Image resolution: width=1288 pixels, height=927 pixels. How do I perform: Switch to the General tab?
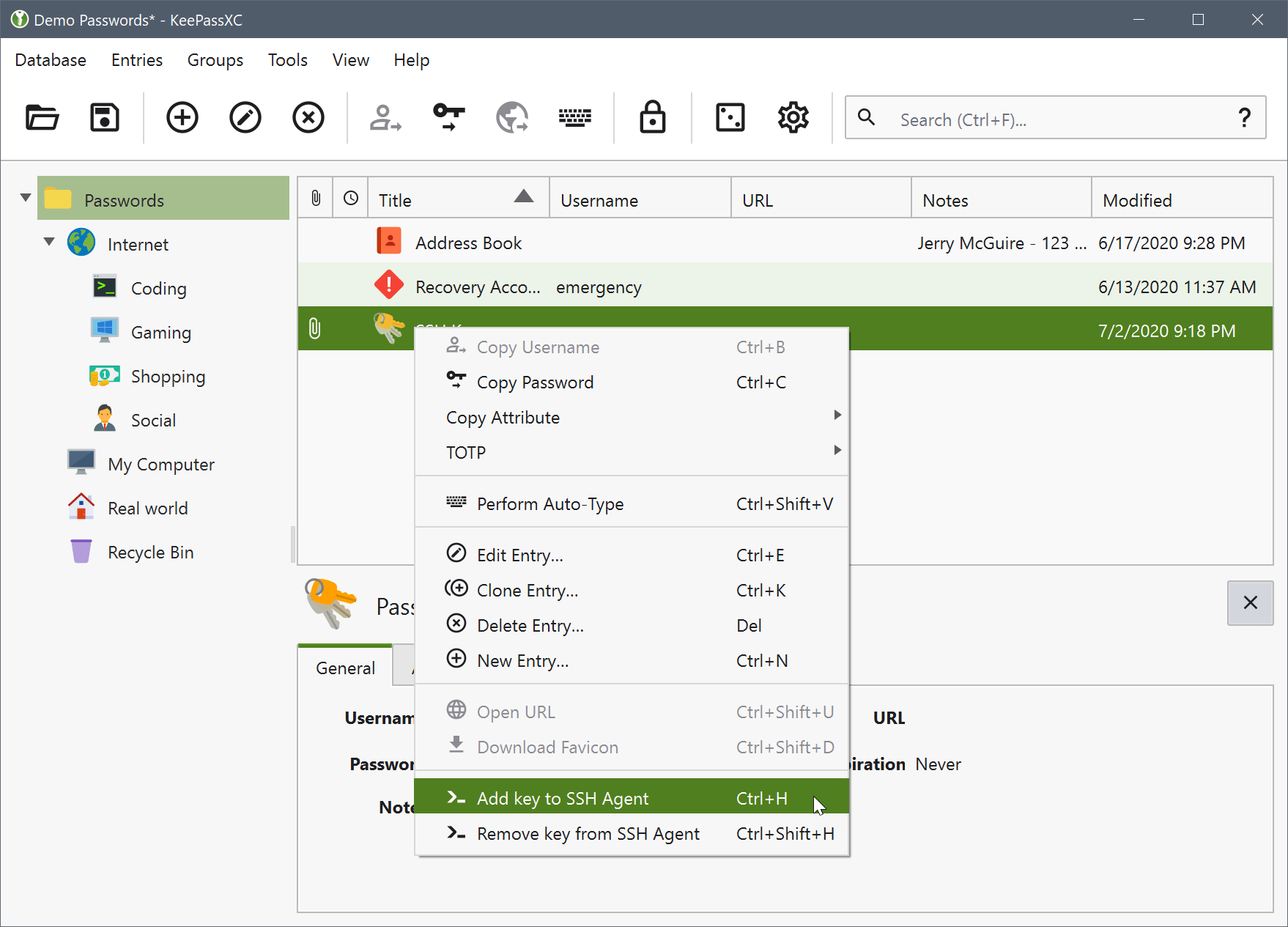coord(345,668)
